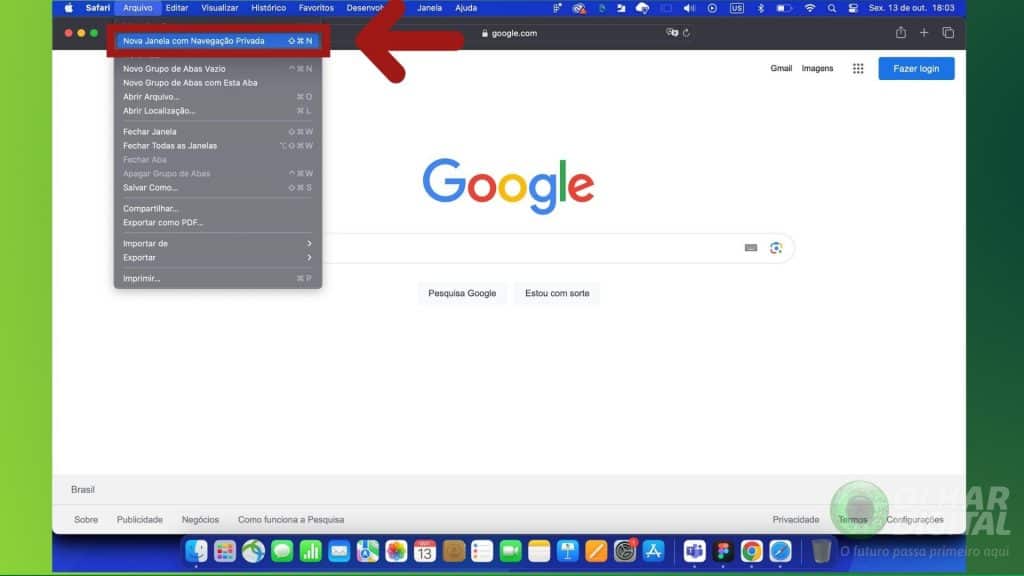
Task: Open Microsoft Teams in the dock
Action: point(694,551)
